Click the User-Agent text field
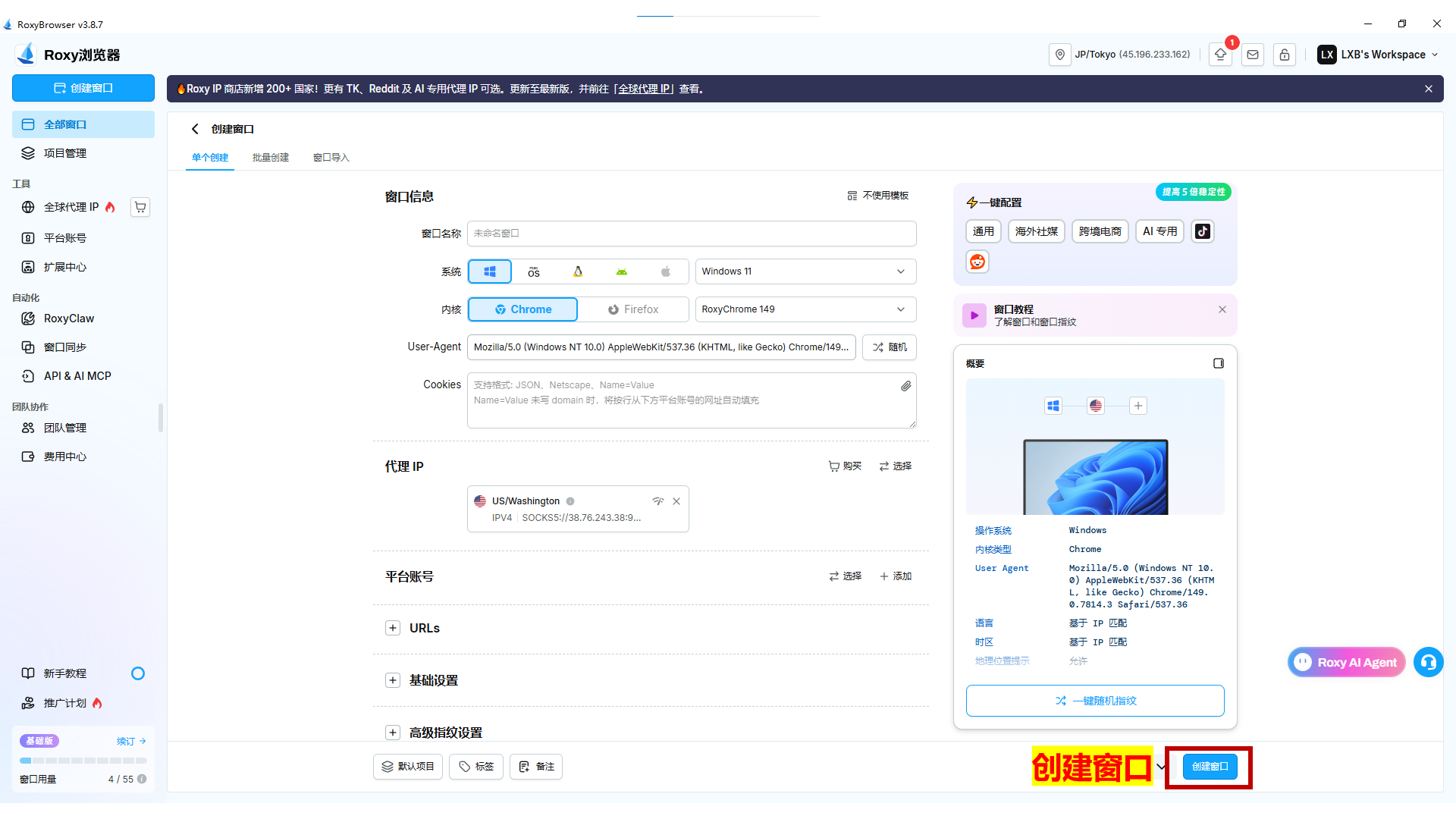 point(661,347)
